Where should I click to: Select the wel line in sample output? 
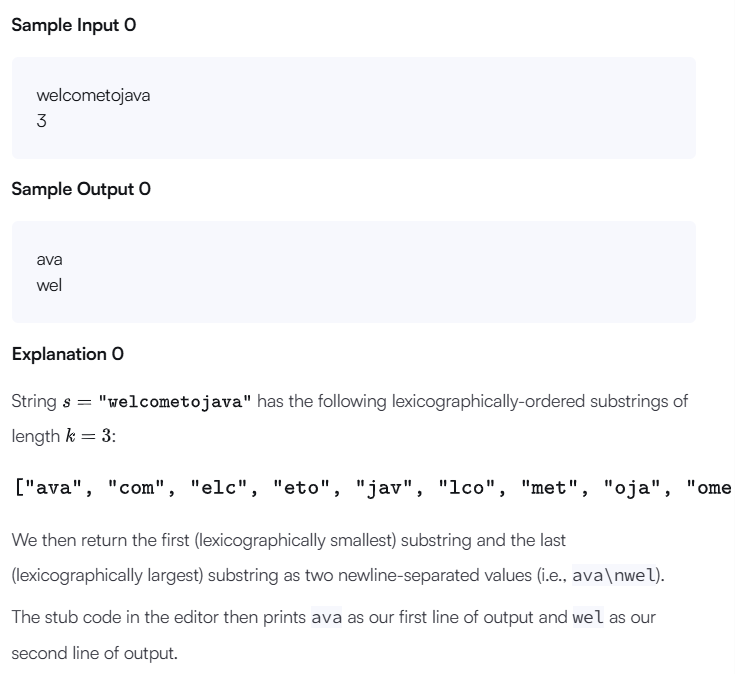pos(49,285)
